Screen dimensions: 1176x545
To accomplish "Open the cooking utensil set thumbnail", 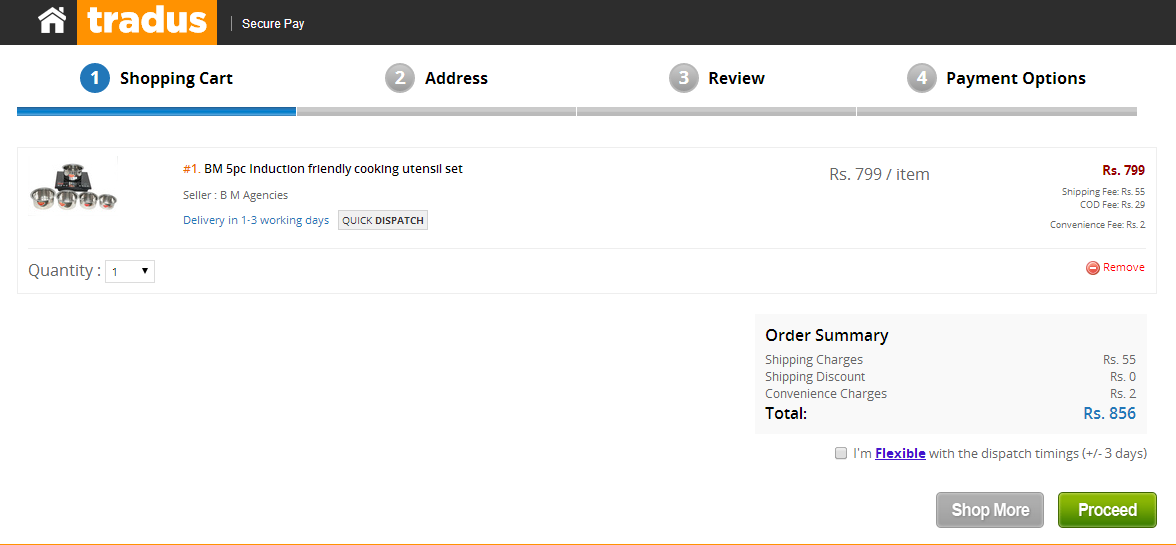I will point(74,186).
